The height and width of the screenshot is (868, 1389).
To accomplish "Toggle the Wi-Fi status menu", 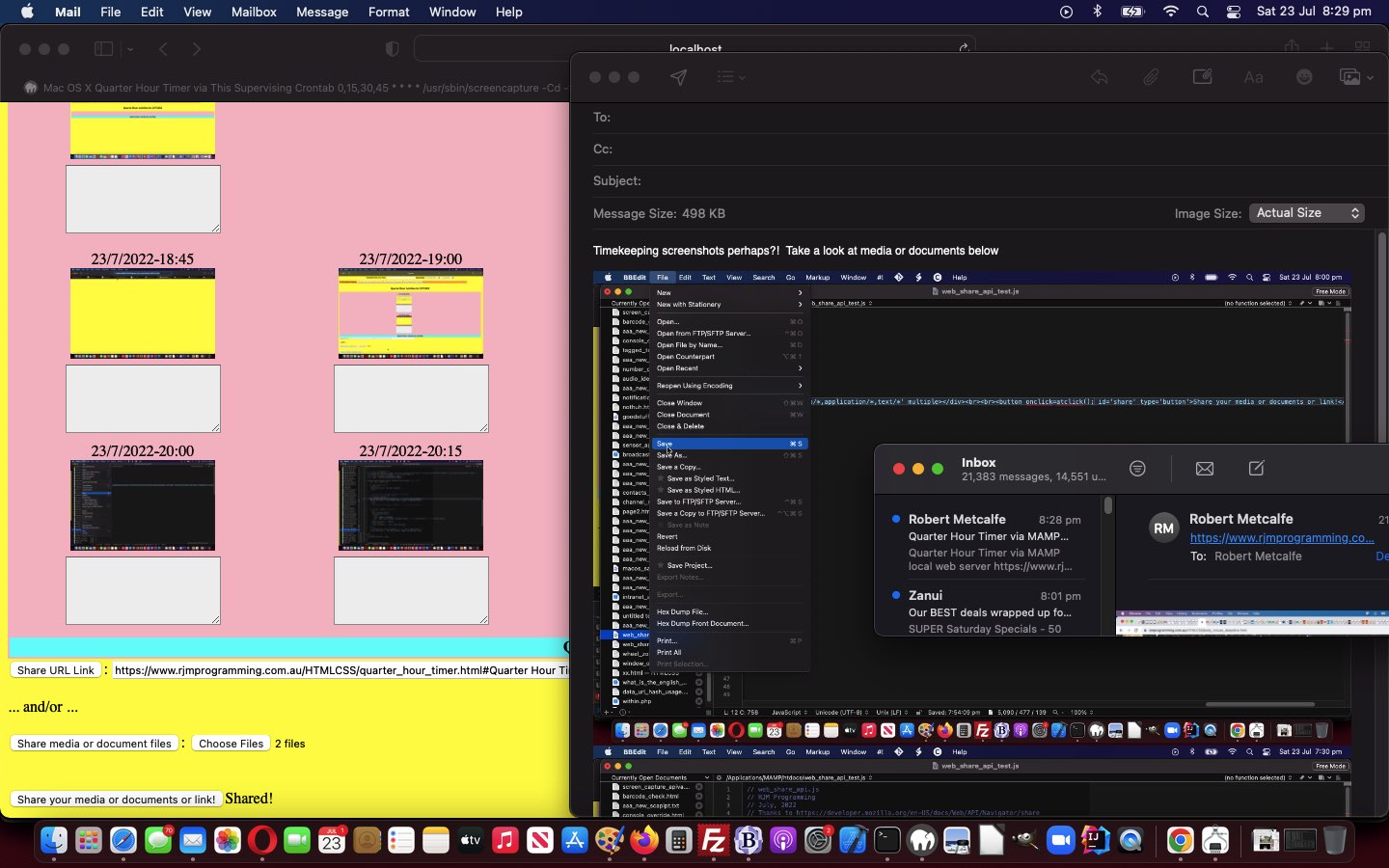I will point(1171,12).
